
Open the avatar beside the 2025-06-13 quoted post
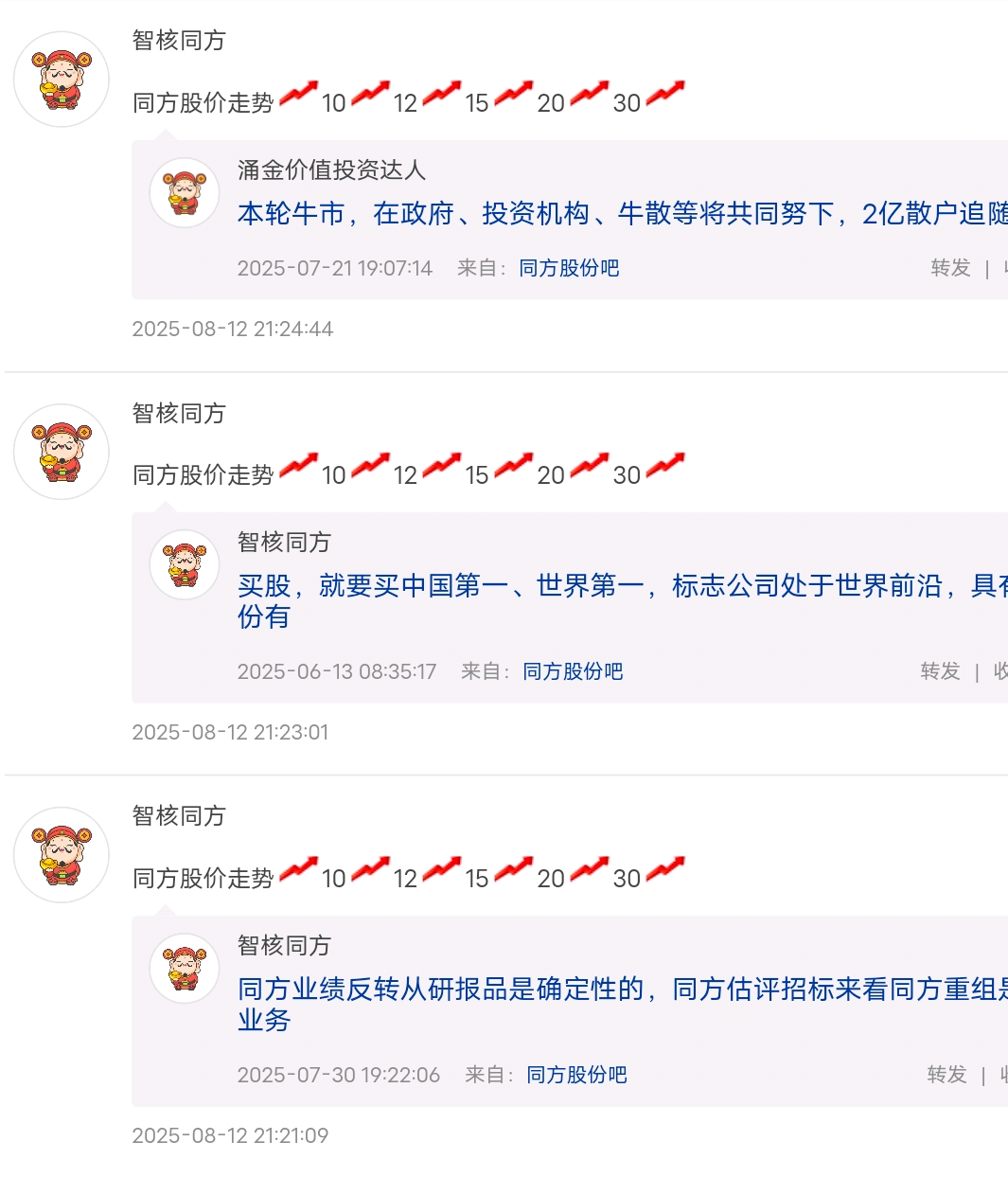[x=185, y=564]
